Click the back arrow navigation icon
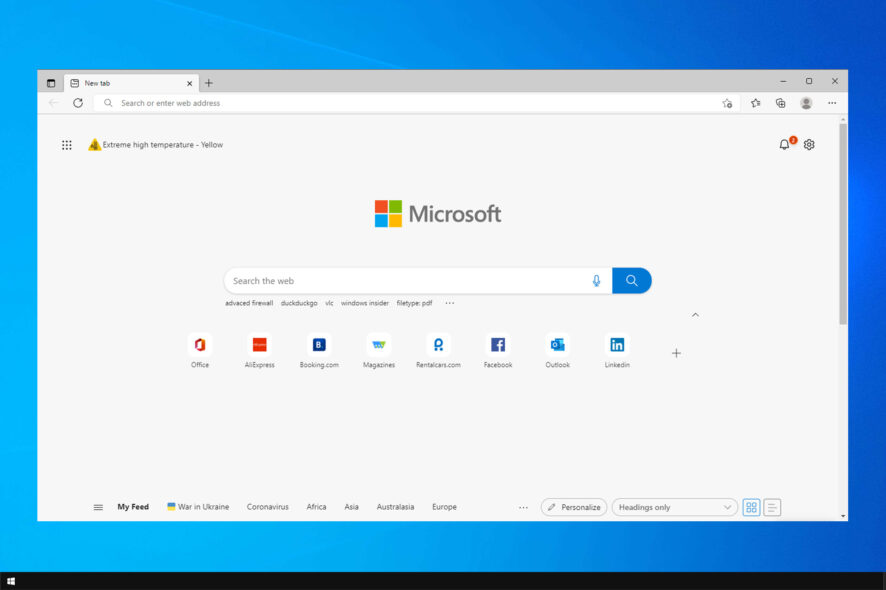886x590 pixels. click(53, 103)
